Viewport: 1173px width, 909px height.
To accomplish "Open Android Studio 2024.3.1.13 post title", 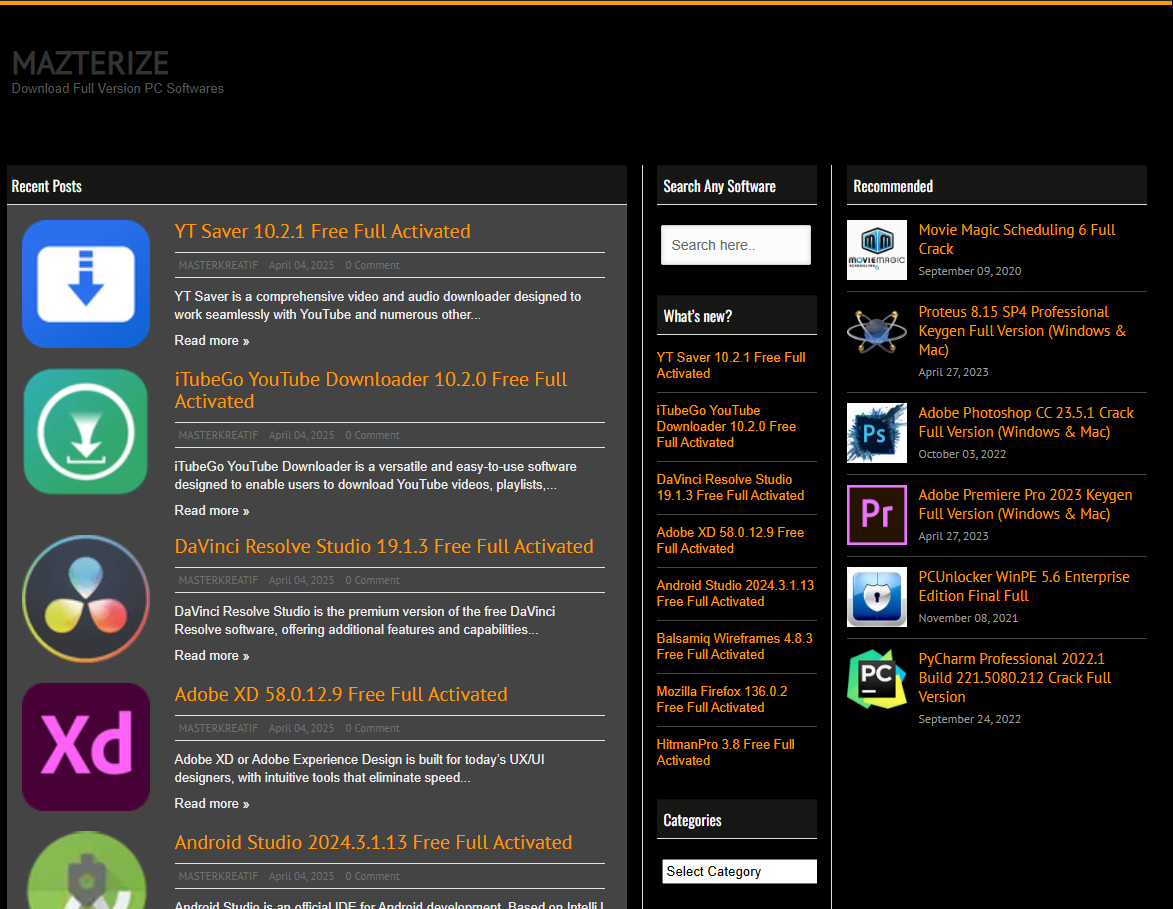I will coord(373,842).
